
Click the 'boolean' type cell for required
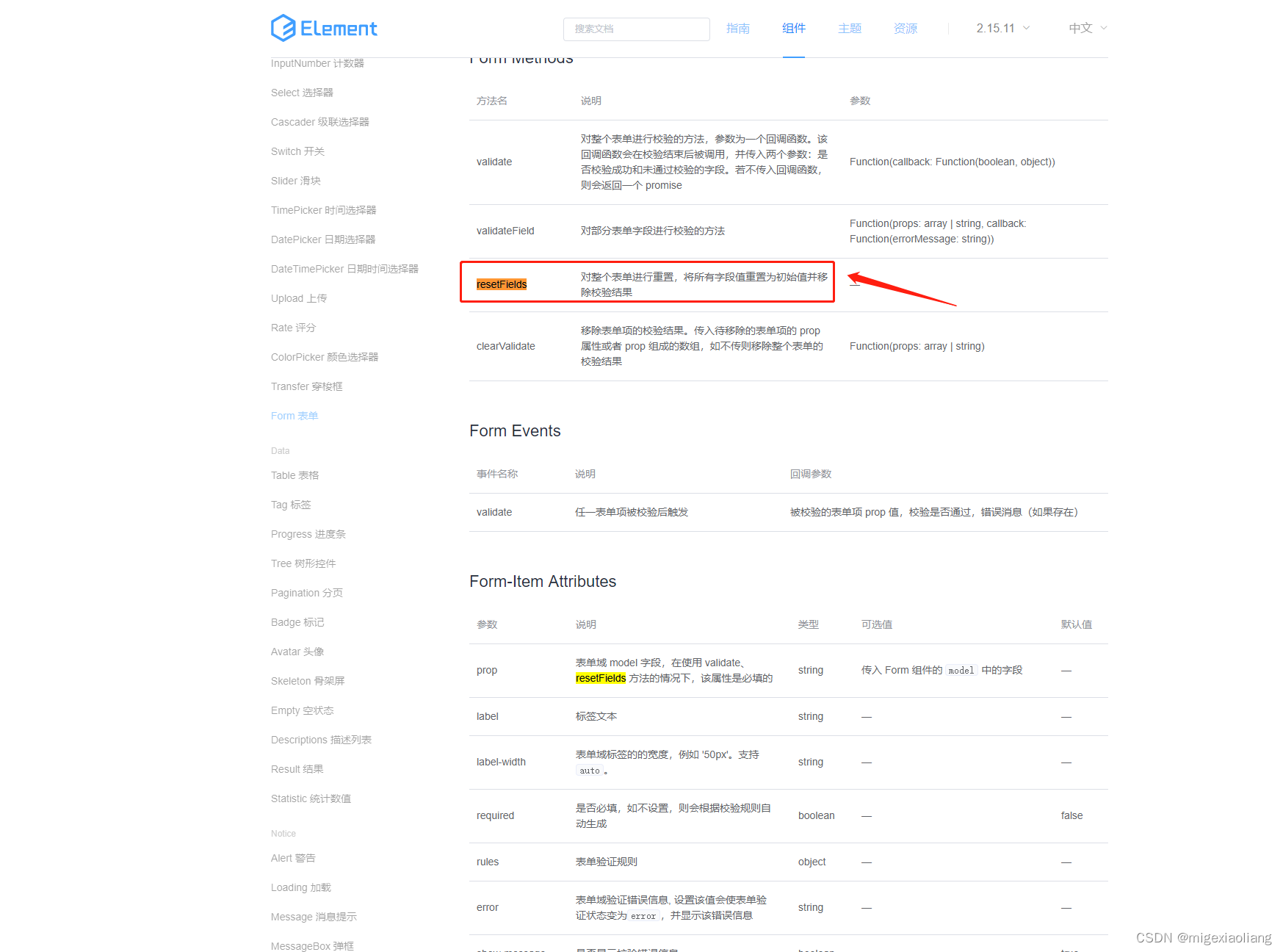(x=816, y=815)
